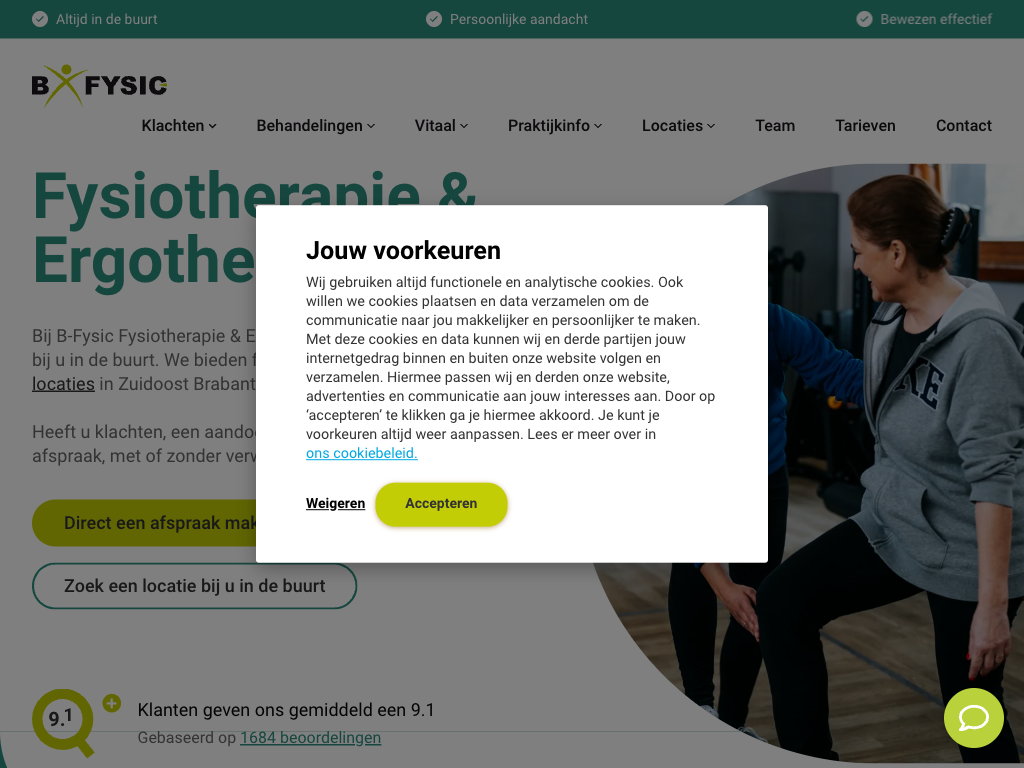Open the chat bubble widget
The width and height of the screenshot is (1024, 768).
(x=973, y=718)
